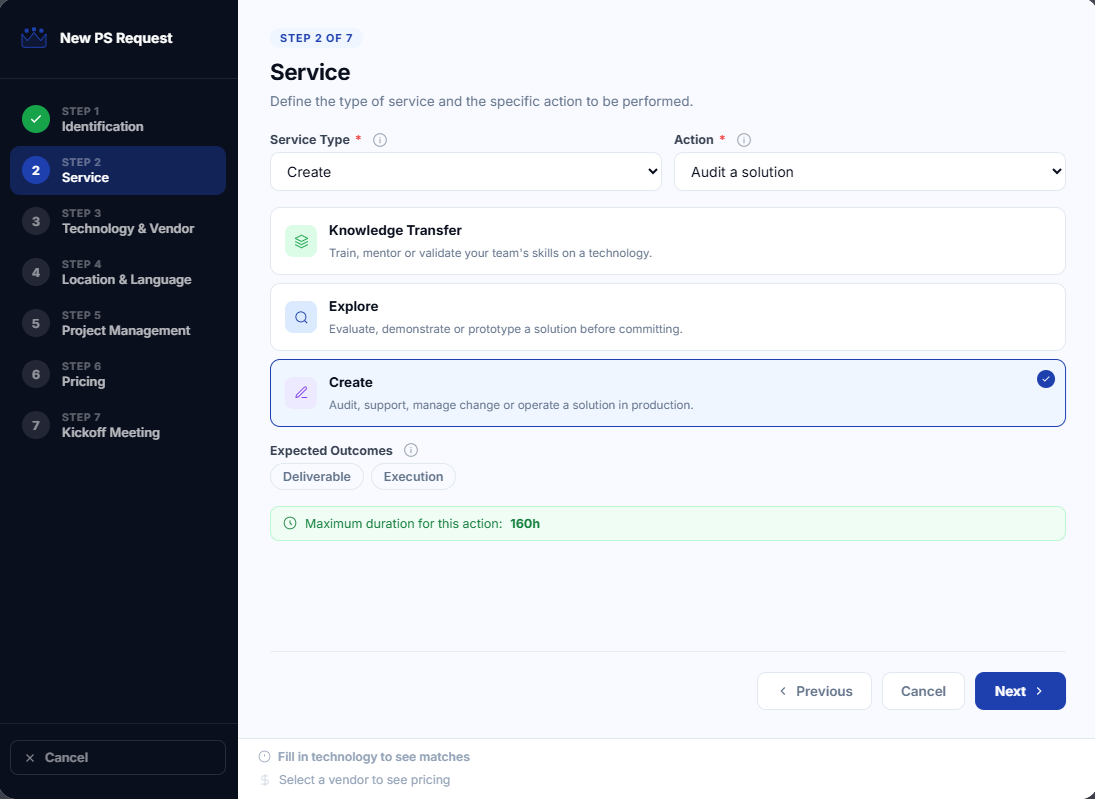Click the Knowledge Transfer card description text
This screenshot has height=799, width=1095.
coord(490,253)
